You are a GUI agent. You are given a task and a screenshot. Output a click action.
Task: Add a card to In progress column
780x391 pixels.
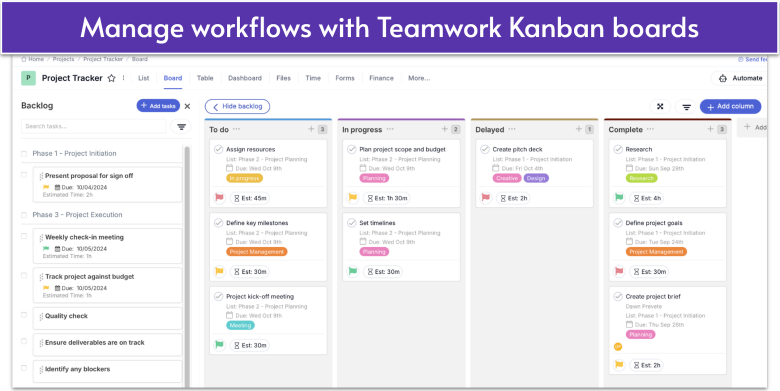(445, 129)
